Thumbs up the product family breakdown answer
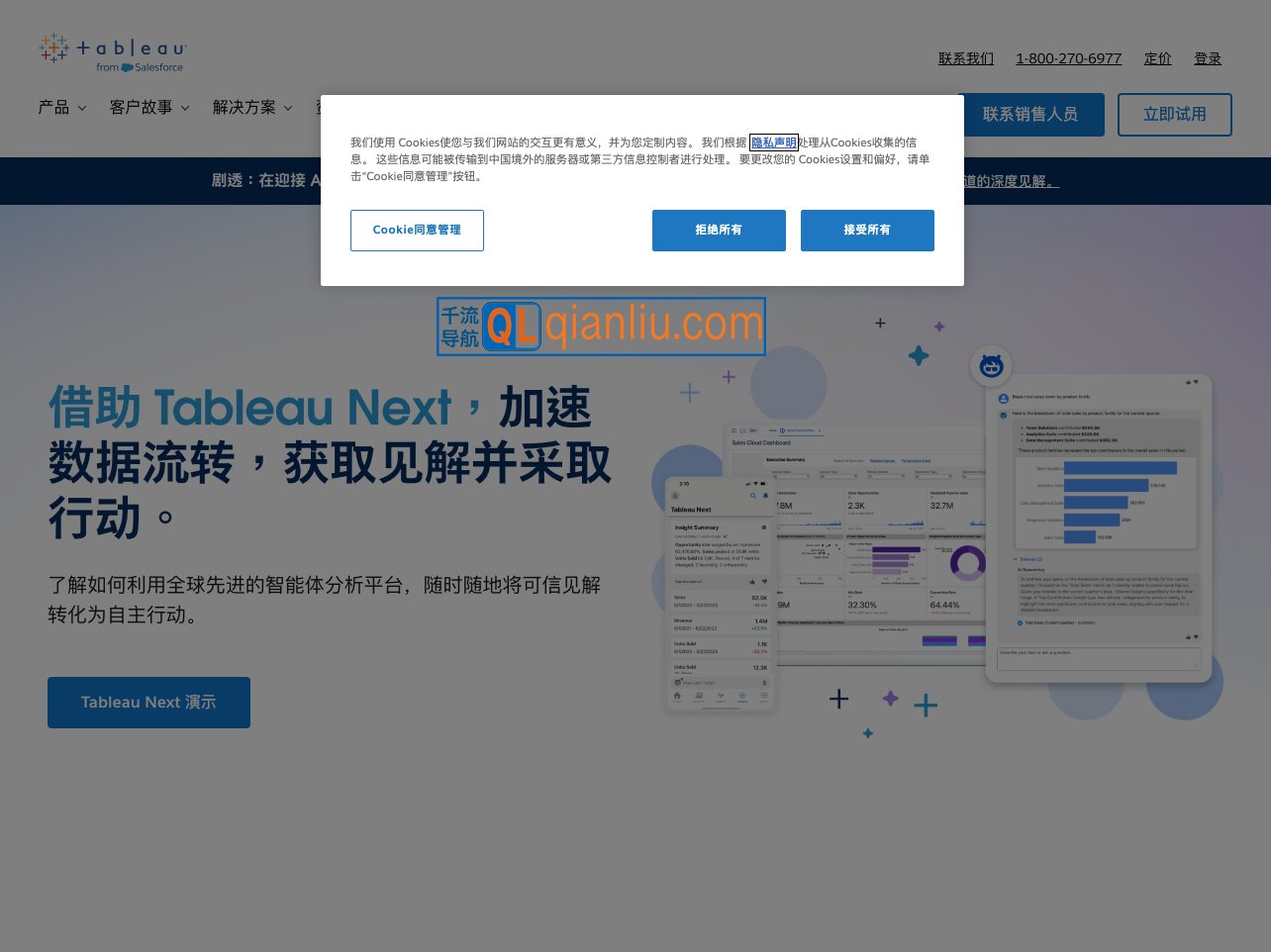1271x952 pixels. (x=1187, y=636)
